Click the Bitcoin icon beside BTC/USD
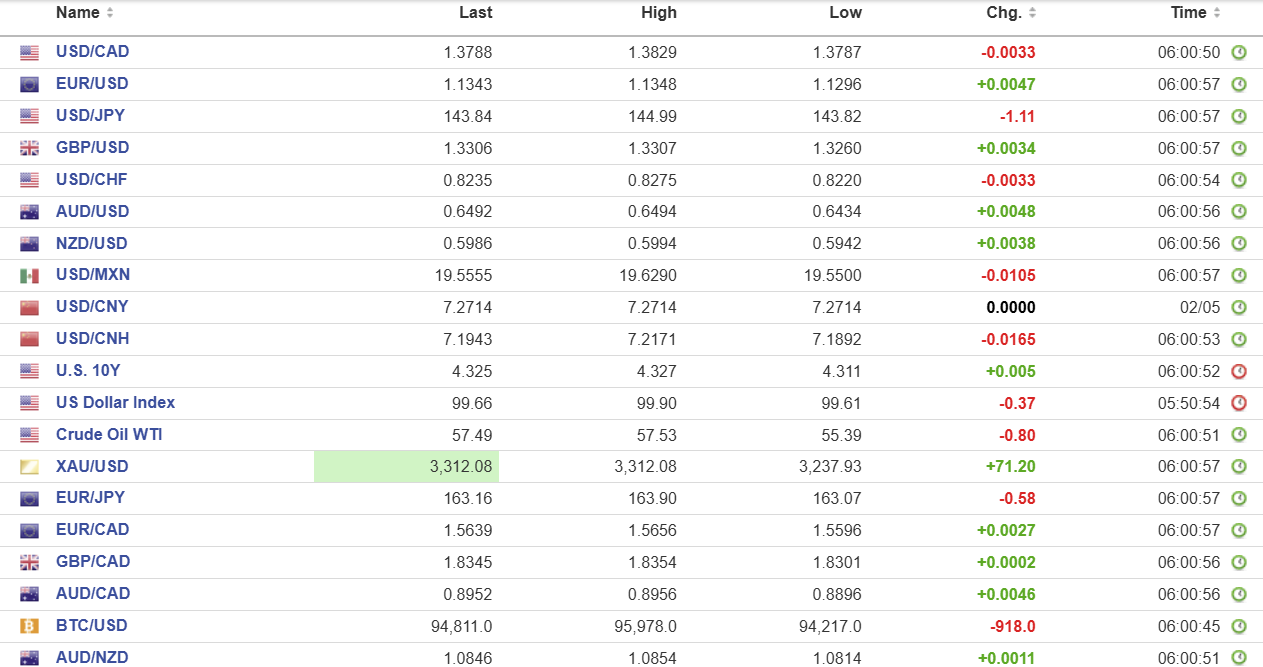This screenshot has height=667, width=1263. click(29, 626)
